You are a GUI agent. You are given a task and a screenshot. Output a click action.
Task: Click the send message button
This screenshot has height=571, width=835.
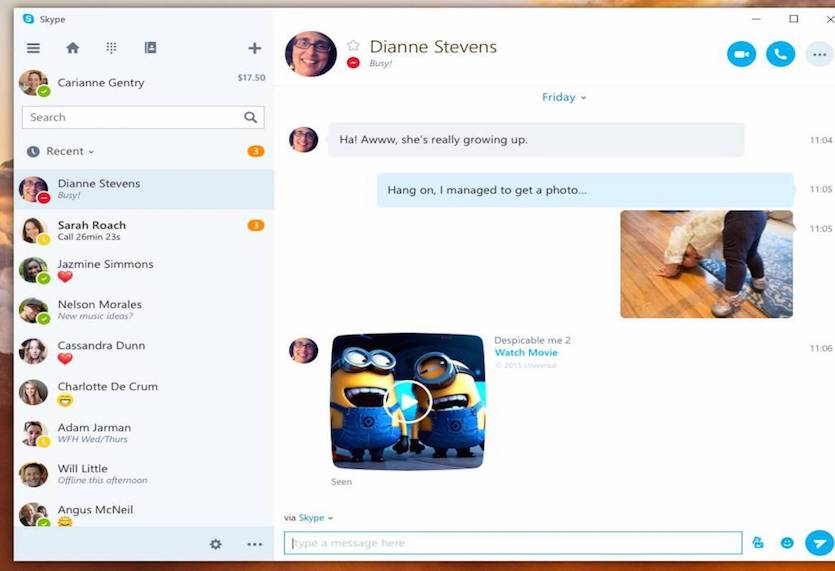click(819, 543)
